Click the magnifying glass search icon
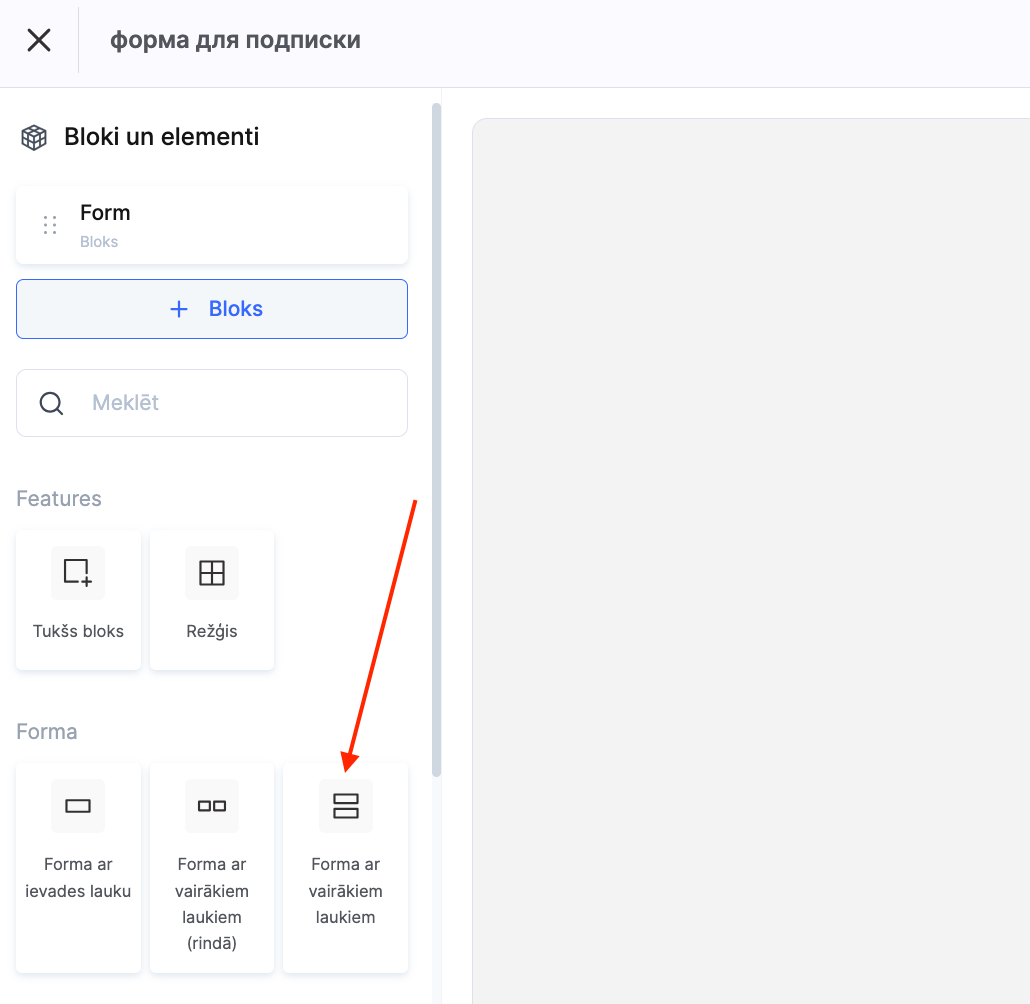Viewport: 1030px width, 1004px height. click(x=51, y=403)
